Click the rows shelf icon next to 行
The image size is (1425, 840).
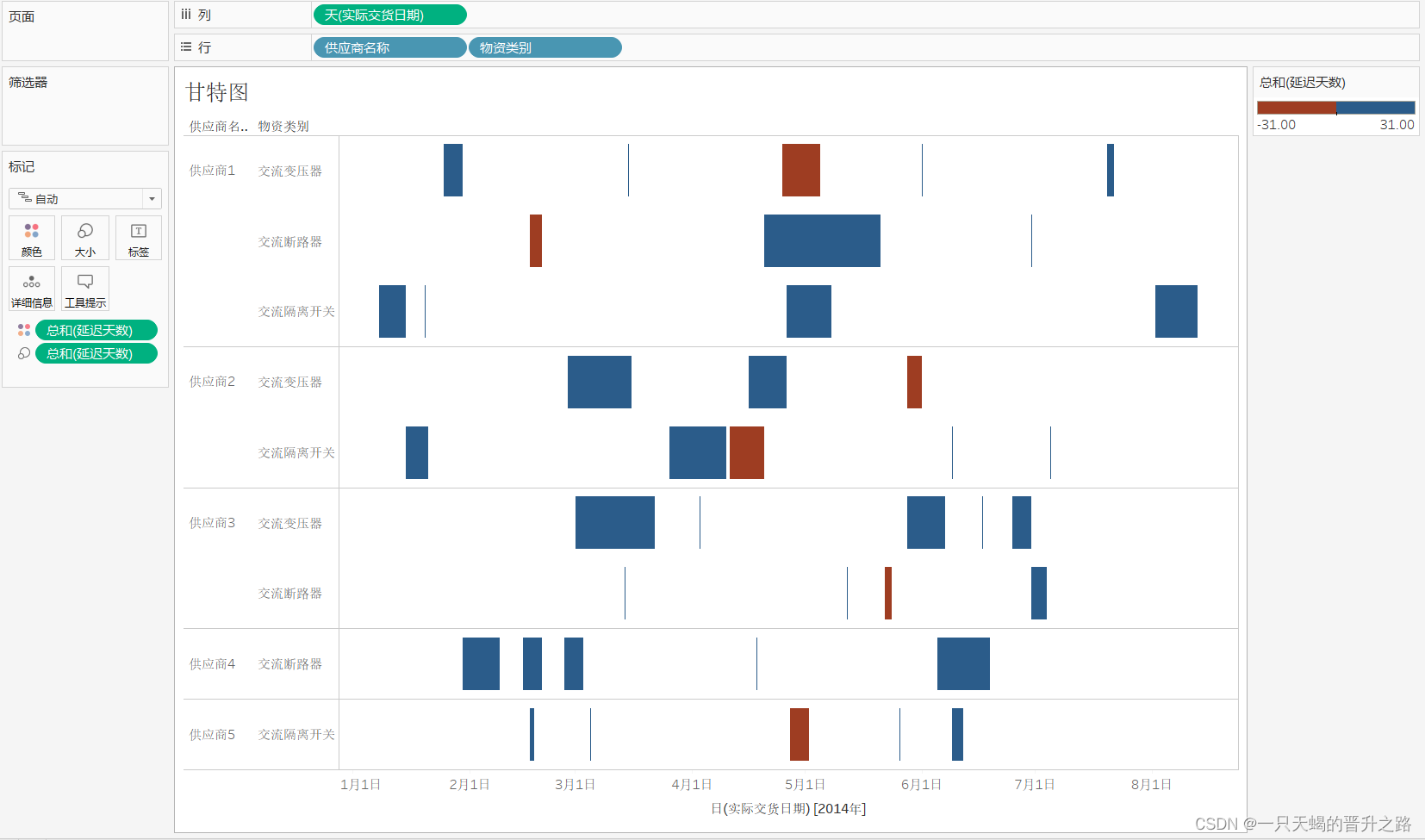pyautogui.click(x=186, y=47)
